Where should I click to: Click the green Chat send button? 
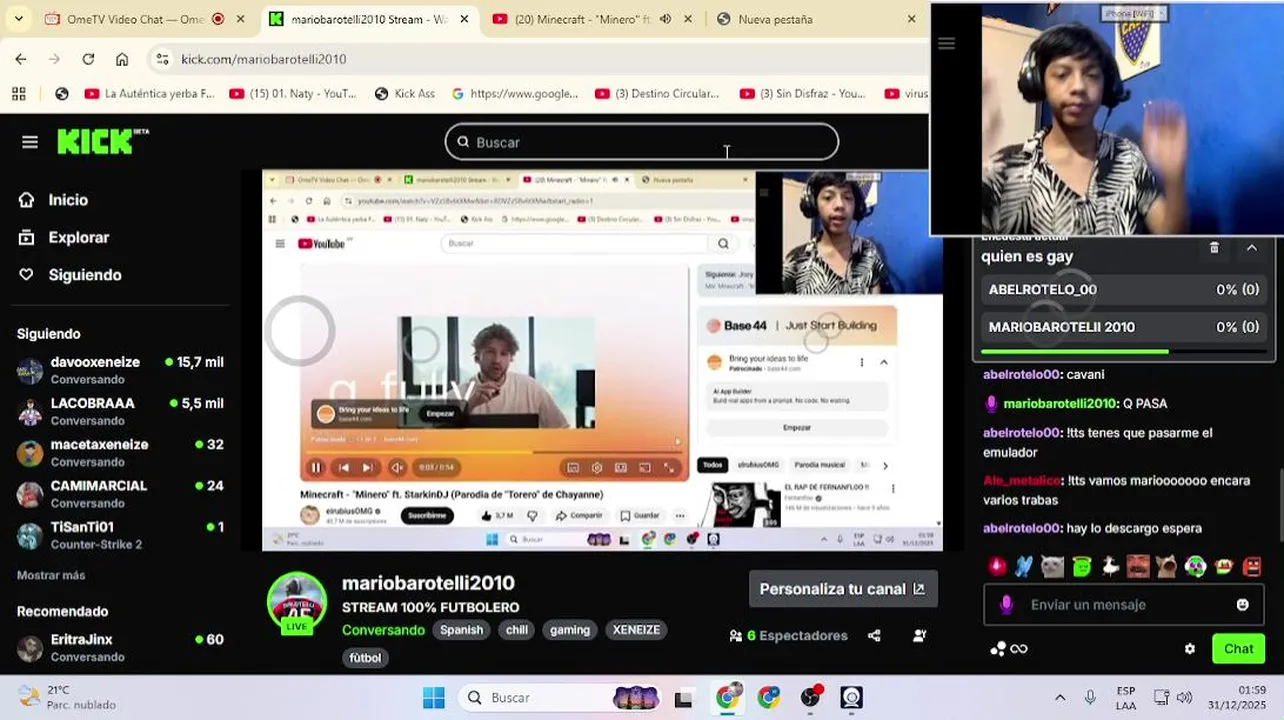(1238, 649)
